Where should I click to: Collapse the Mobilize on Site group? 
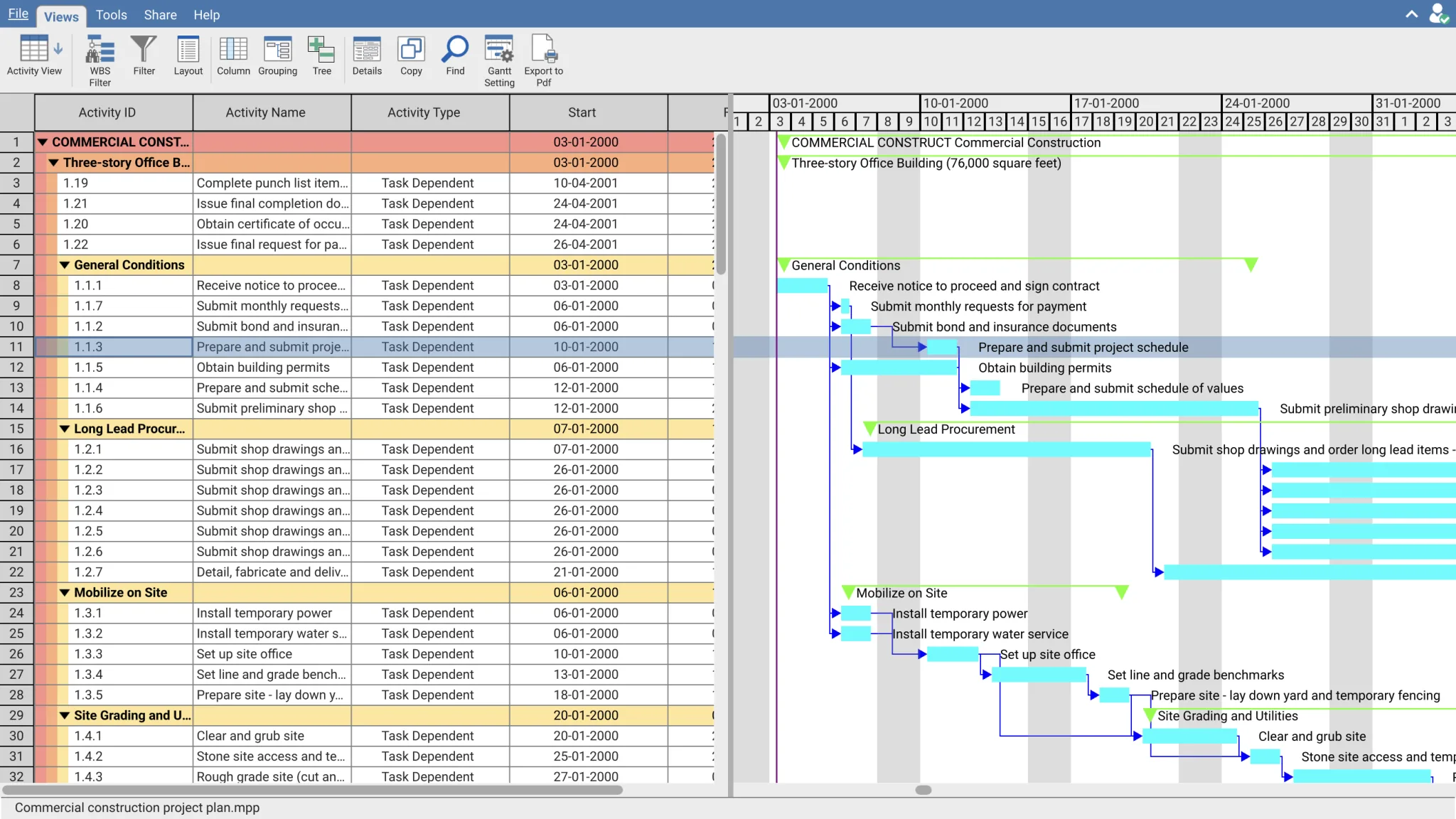(65, 592)
